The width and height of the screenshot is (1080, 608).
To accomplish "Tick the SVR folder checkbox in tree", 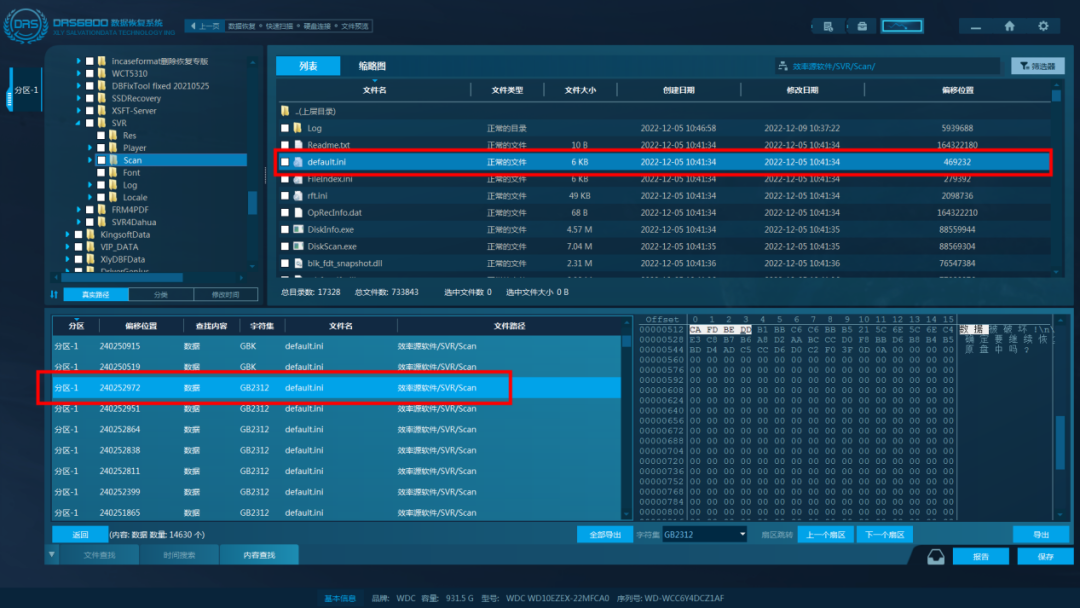I will tap(90, 123).
